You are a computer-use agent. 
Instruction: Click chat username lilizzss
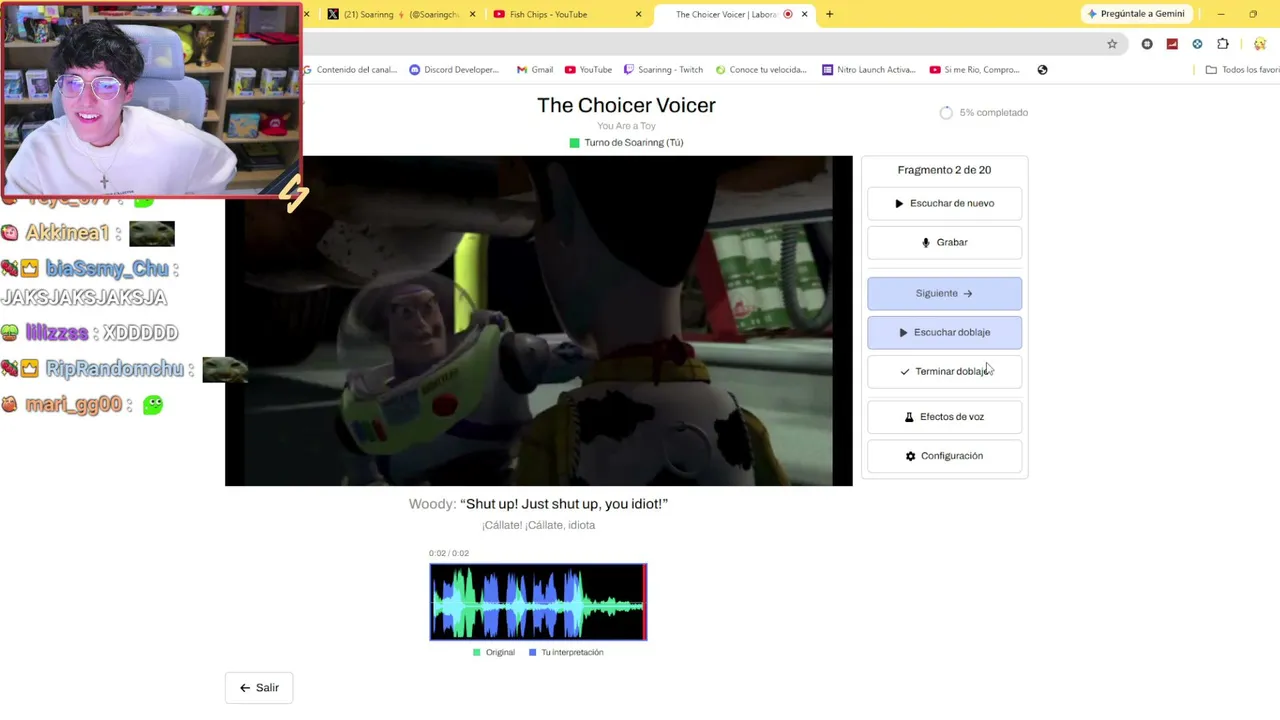tap(57, 333)
